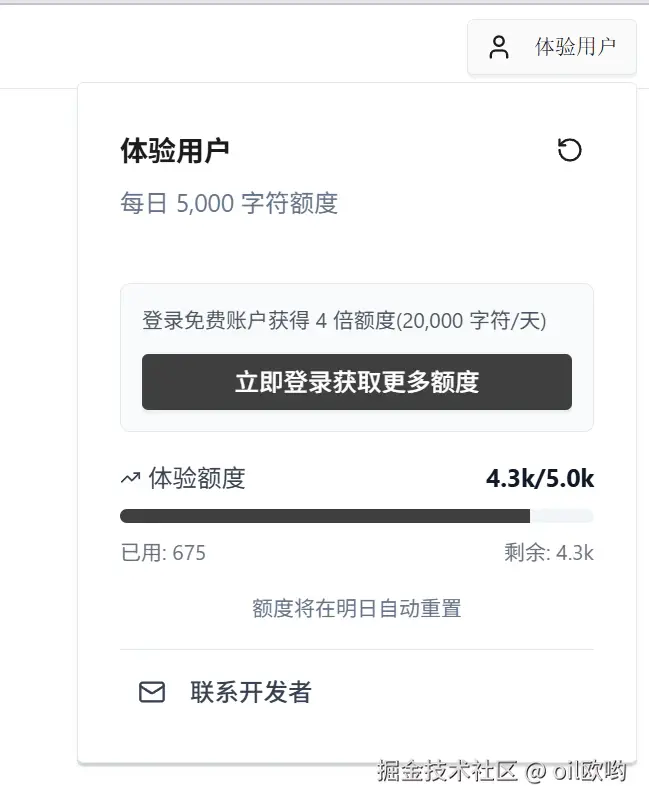Click the 剩余: 4.3k remaining text
This screenshot has height=806, width=649.
pyautogui.click(x=549, y=553)
